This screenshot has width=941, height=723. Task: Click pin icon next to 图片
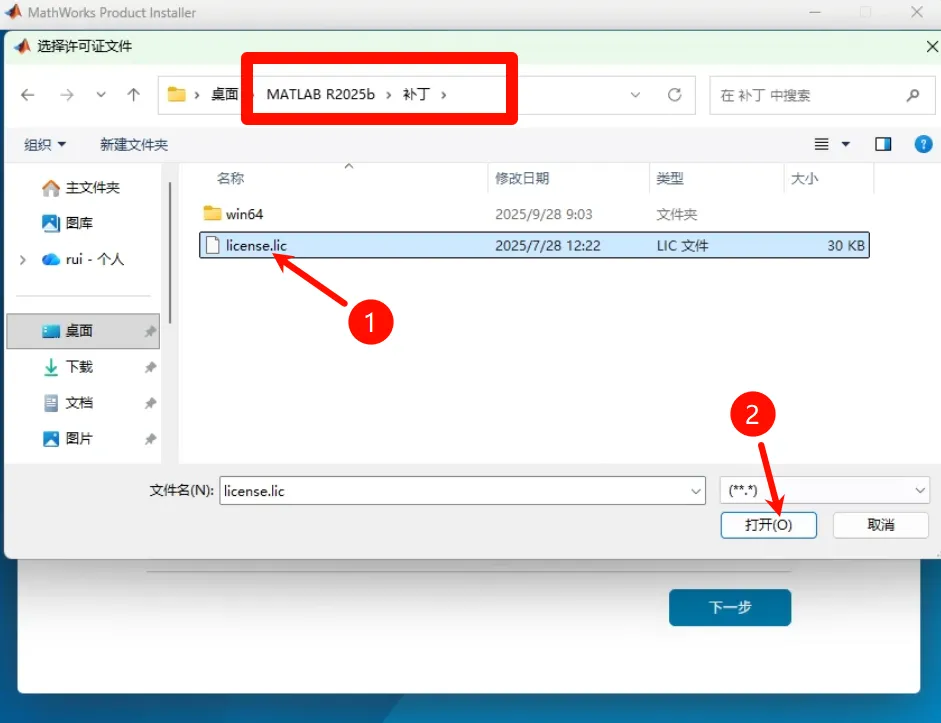pos(150,439)
